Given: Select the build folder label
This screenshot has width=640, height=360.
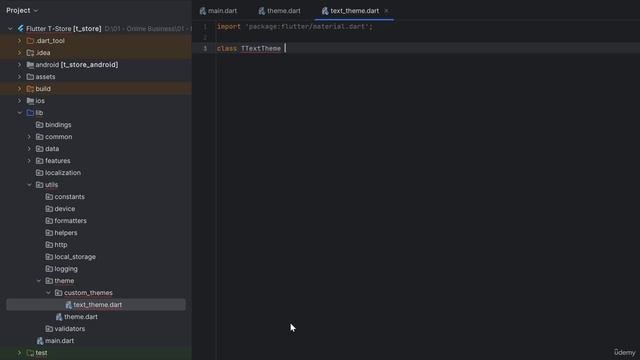Looking at the screenshot, I should pyautogui.click(x=43, y=89).
